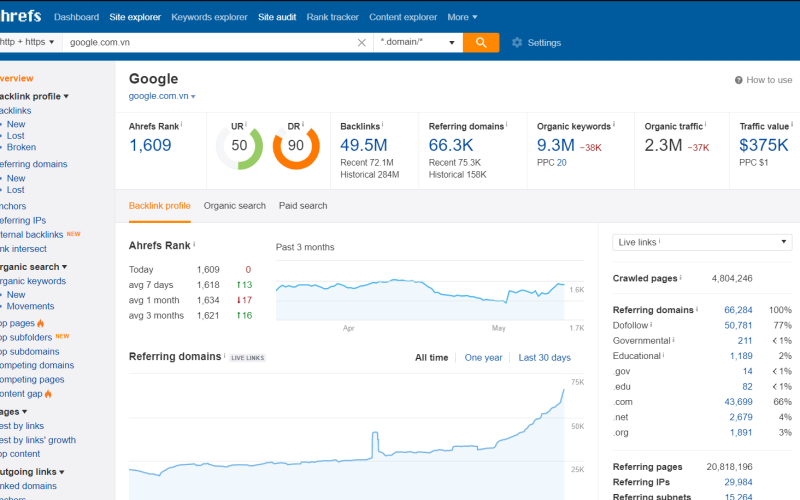Open the Keywords explorer menu item

coord(207,17)
